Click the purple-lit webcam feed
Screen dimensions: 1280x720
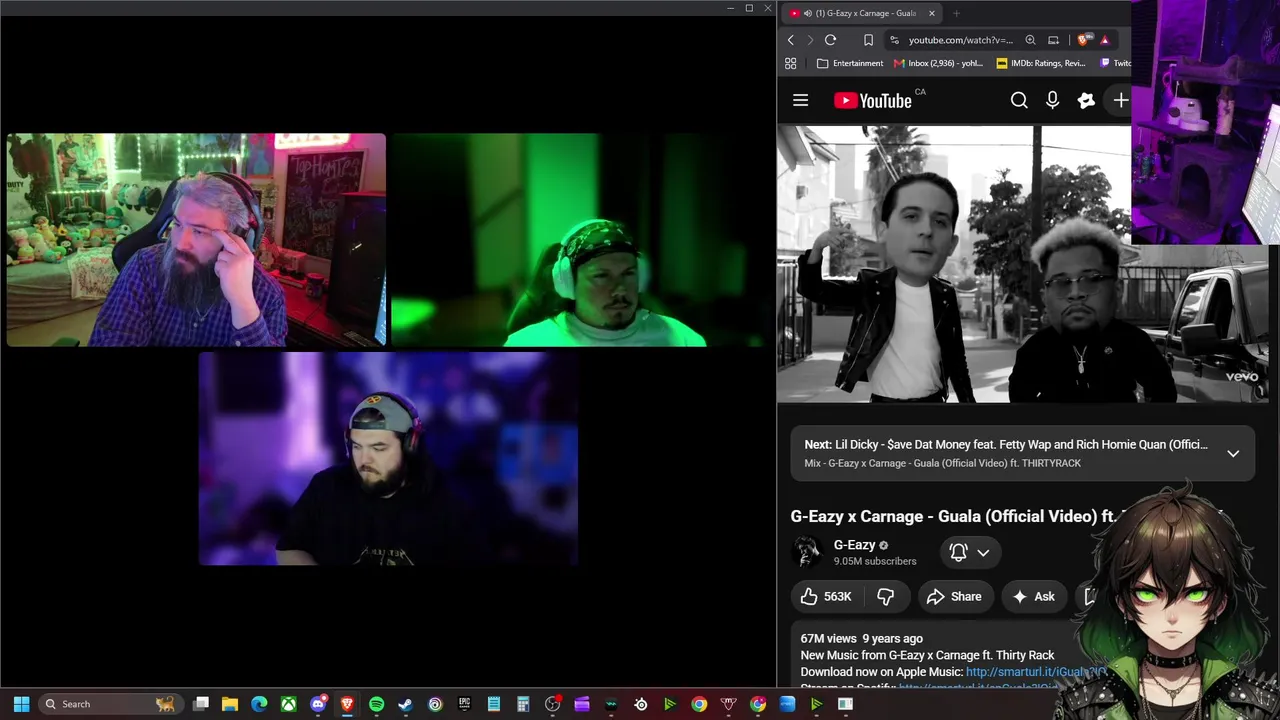388,459
